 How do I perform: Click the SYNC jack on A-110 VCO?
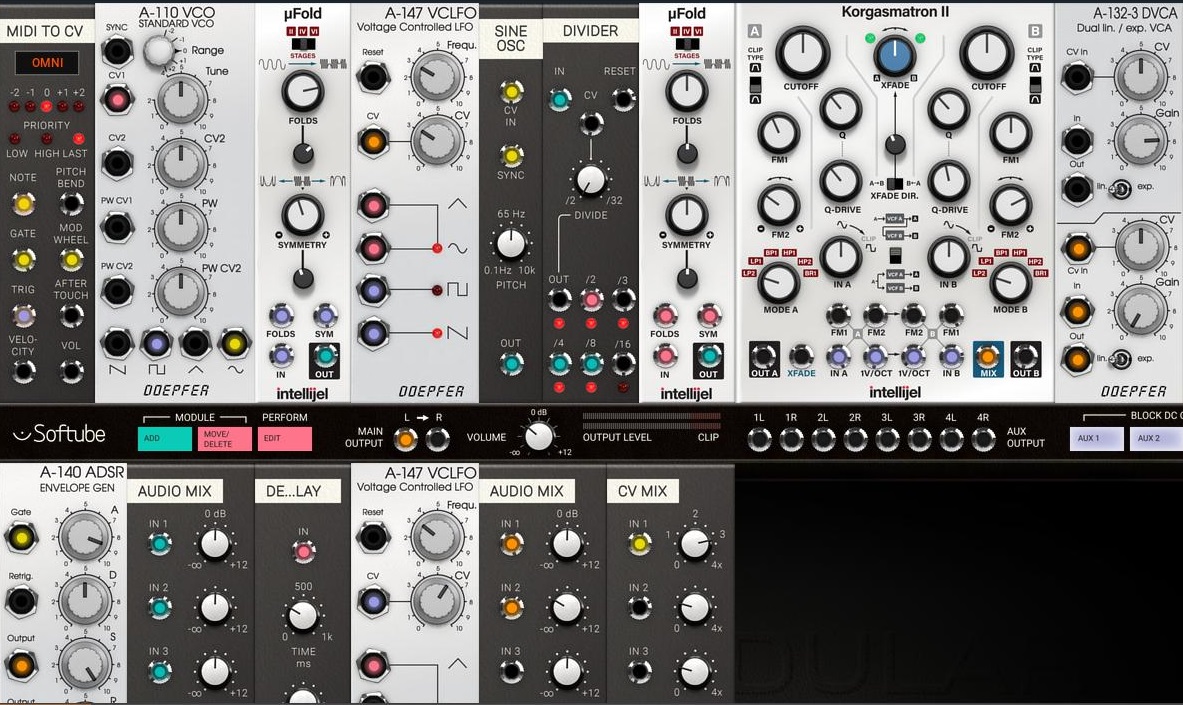tap(117, 51)
